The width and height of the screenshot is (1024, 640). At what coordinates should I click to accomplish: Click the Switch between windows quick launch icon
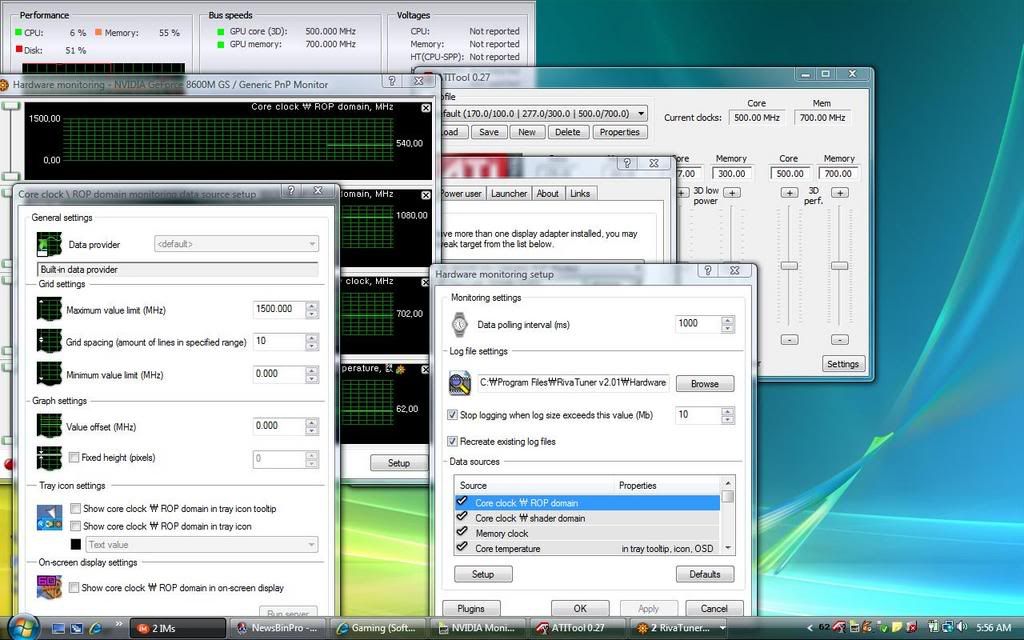coord(77,628)
